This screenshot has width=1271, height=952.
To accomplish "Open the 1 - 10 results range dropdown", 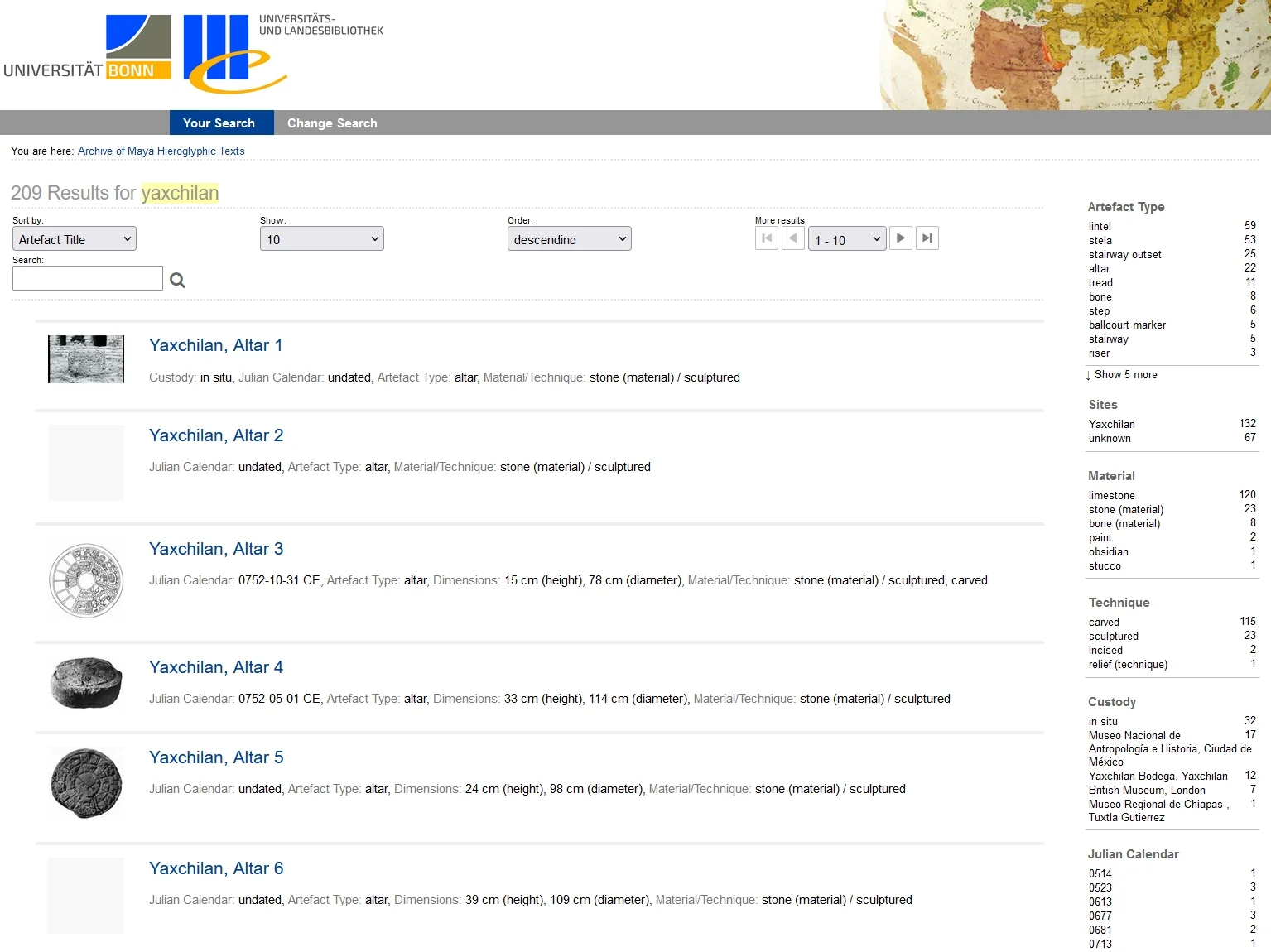I will (846, 239).
